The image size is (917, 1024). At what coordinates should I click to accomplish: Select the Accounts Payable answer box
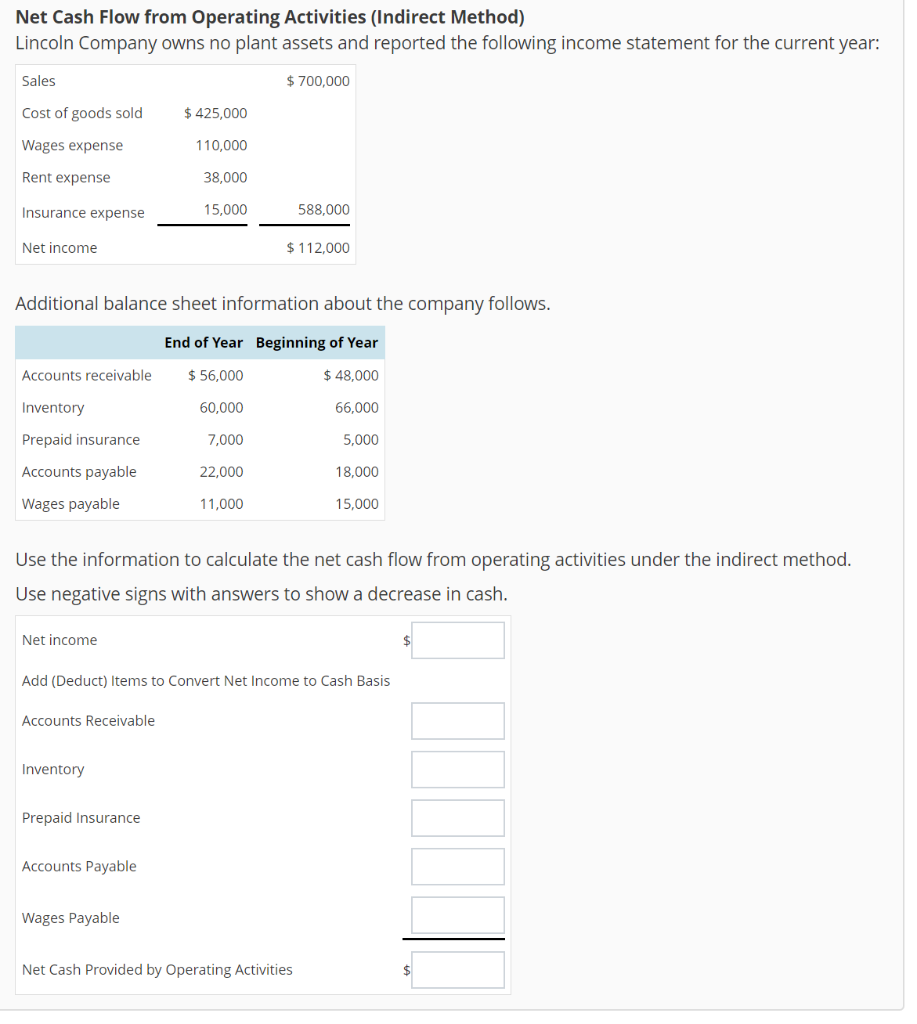(x=457, y=866)
